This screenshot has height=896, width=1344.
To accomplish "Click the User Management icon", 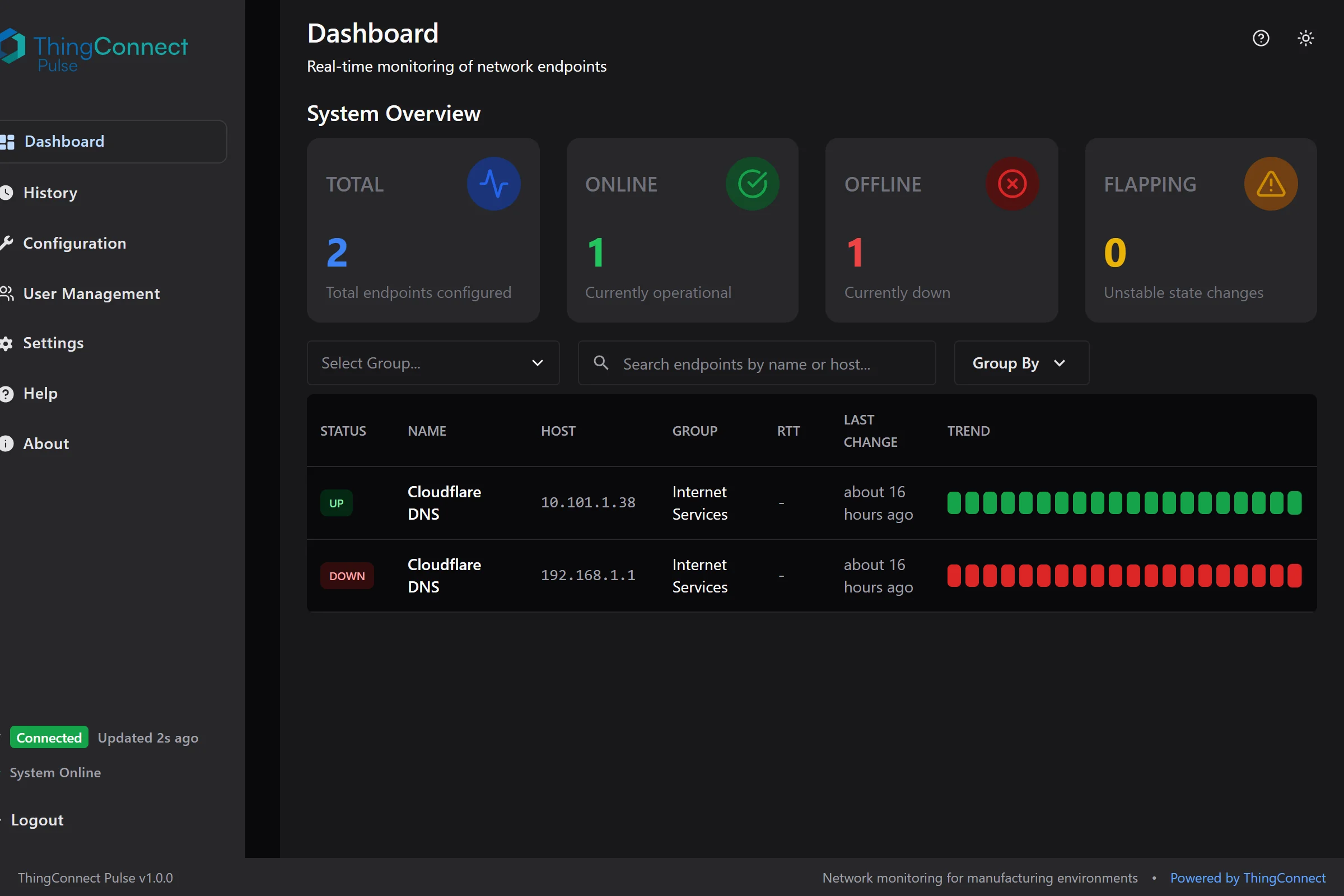I will (6, 293).
